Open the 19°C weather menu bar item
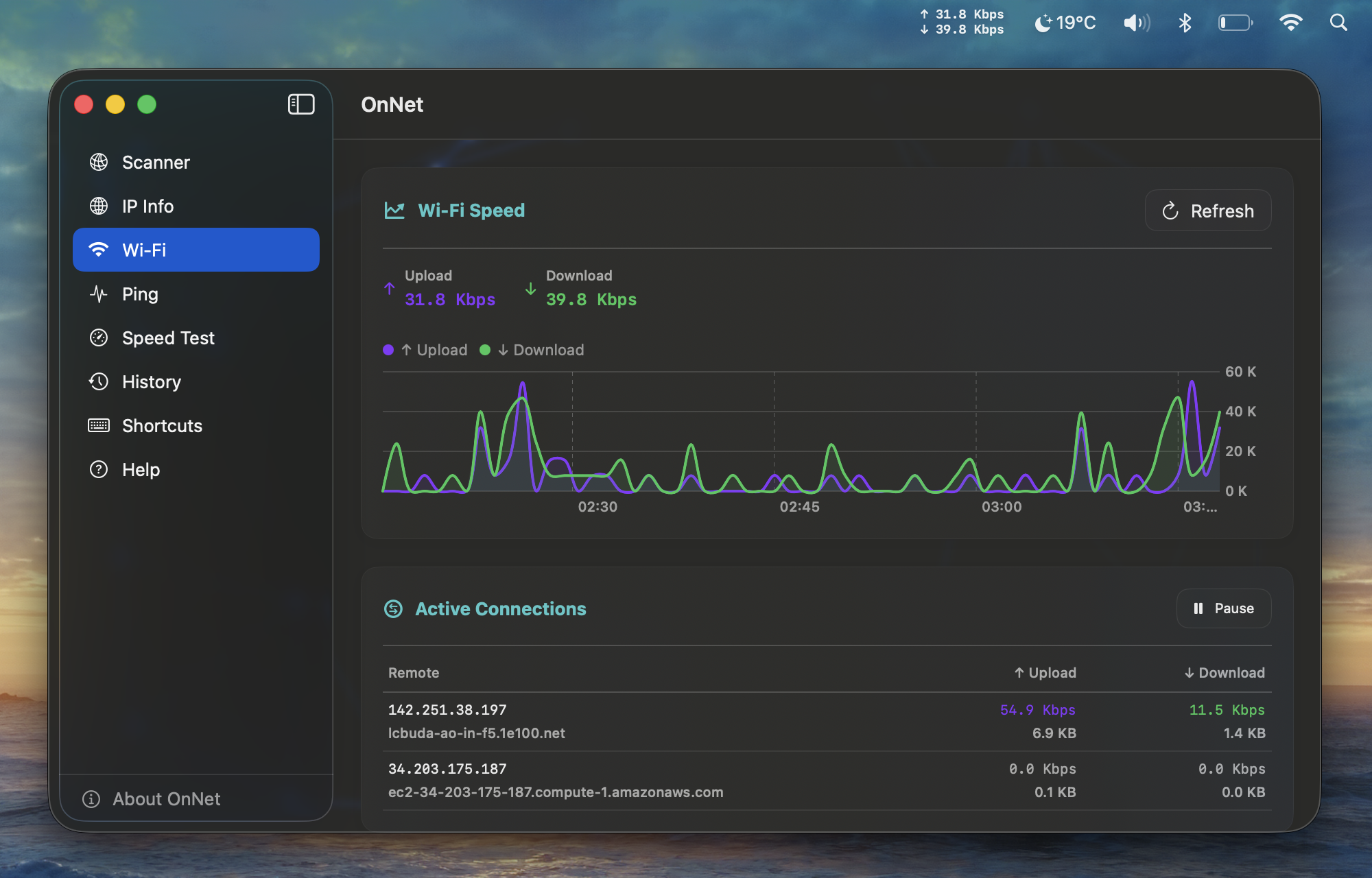This screenshot has height=878, width=1372. pos(1065,23)
